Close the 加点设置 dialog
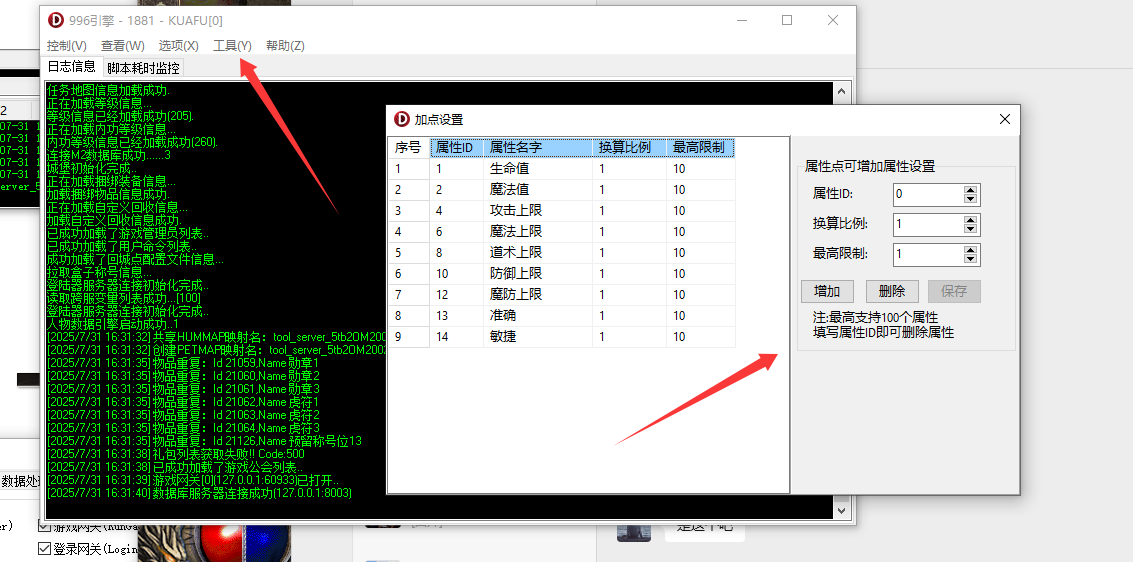1133x562 pixels. click(1004, 119)
